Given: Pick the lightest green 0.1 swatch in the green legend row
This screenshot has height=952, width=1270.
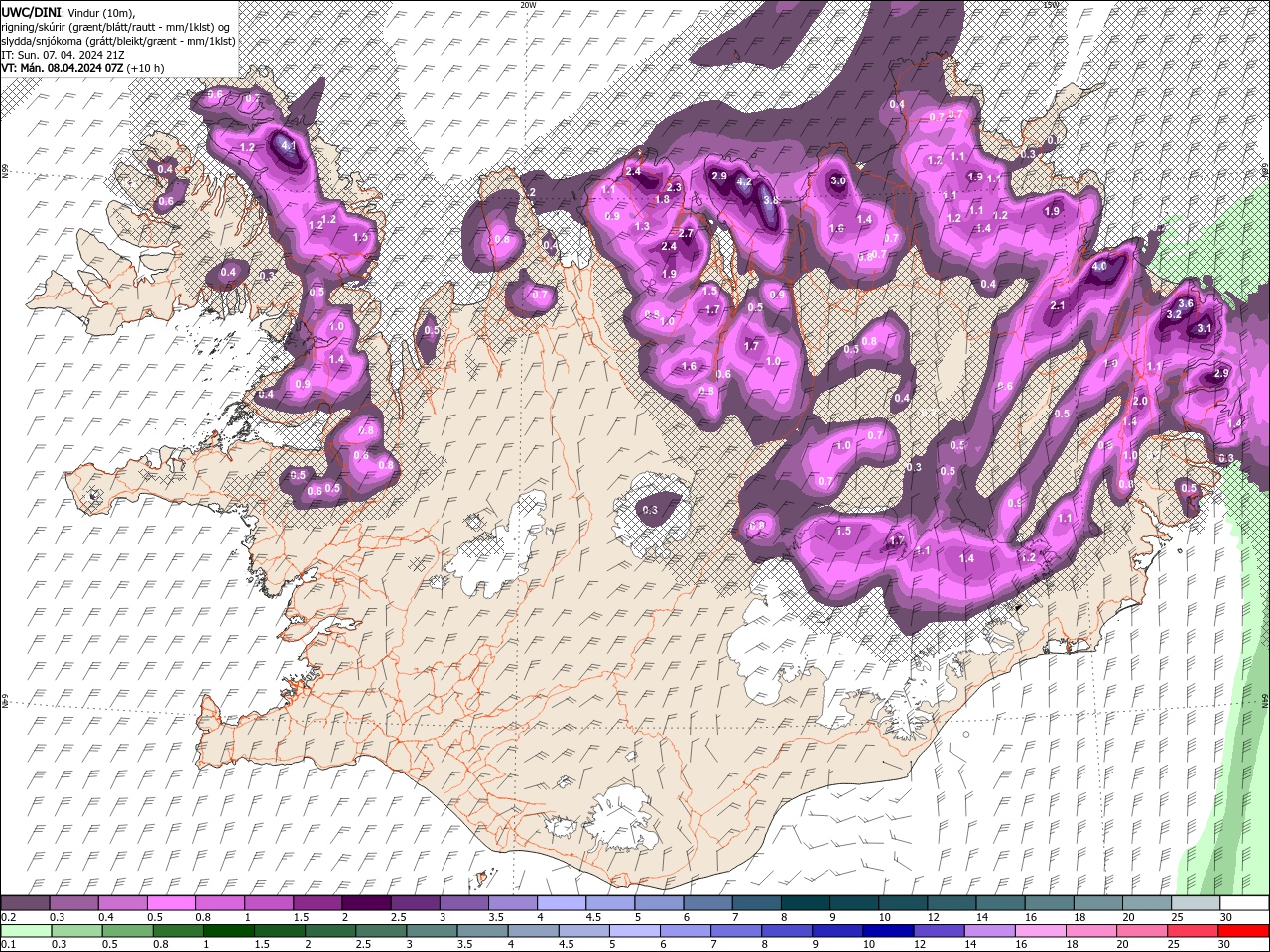Looking at the screenshot, I should click(x=25, y=931).
